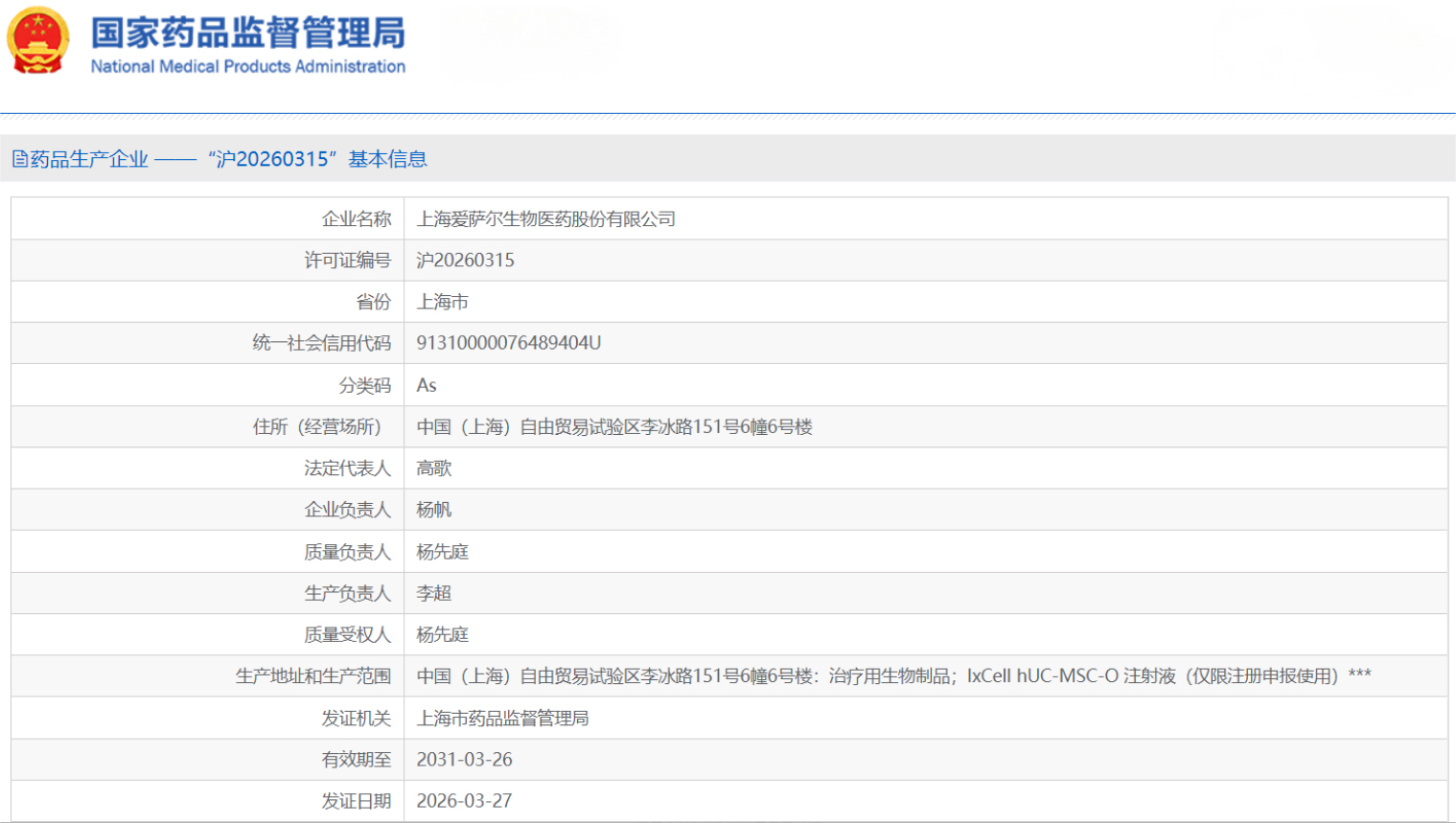Click the license number 沪20260315 cell
Image resolution: width=1456 pixels, height=823 pixels.
(x=467, y=260)
